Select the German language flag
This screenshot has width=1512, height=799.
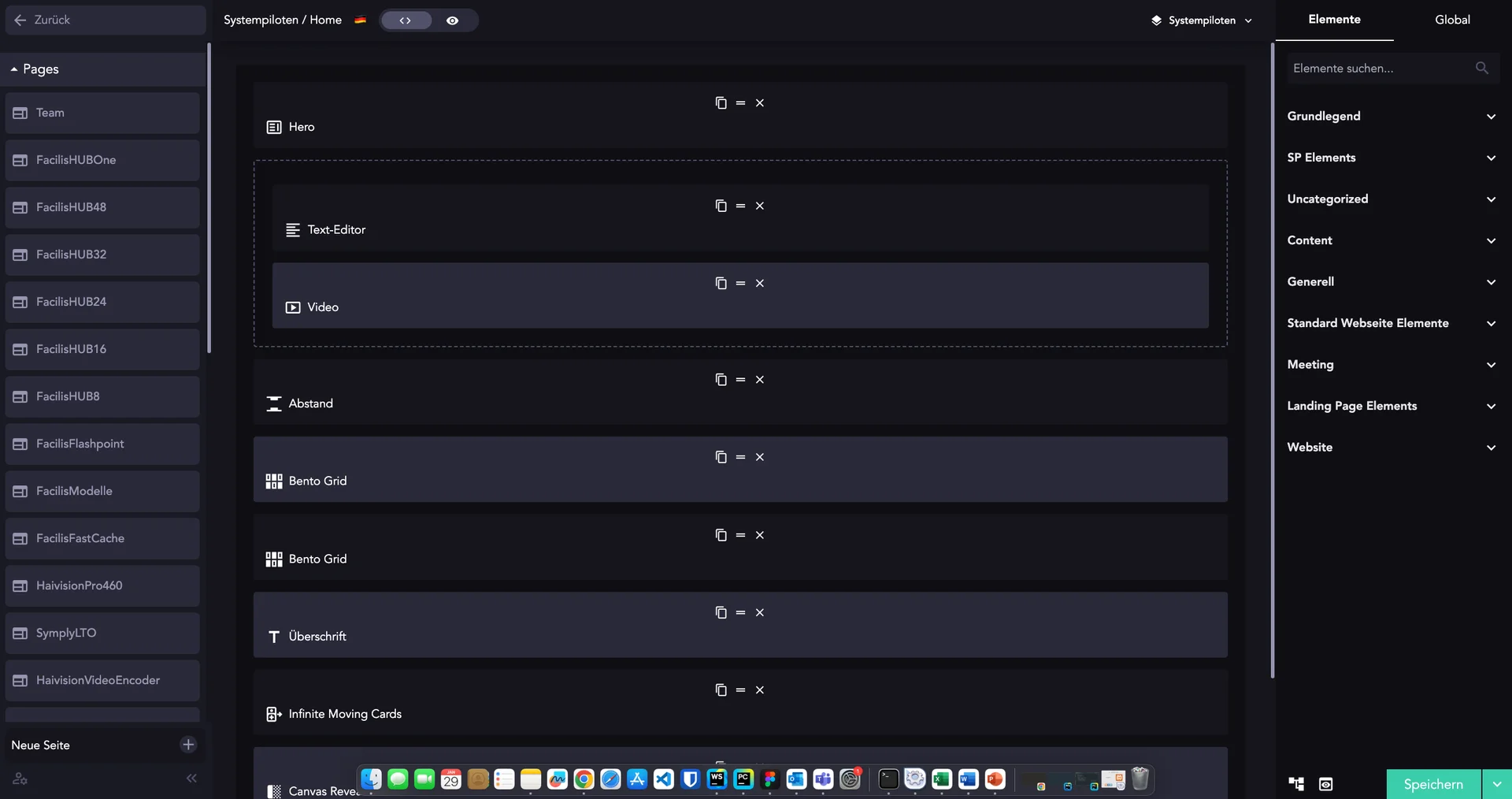pyautogui.click(x=360, y=20)
